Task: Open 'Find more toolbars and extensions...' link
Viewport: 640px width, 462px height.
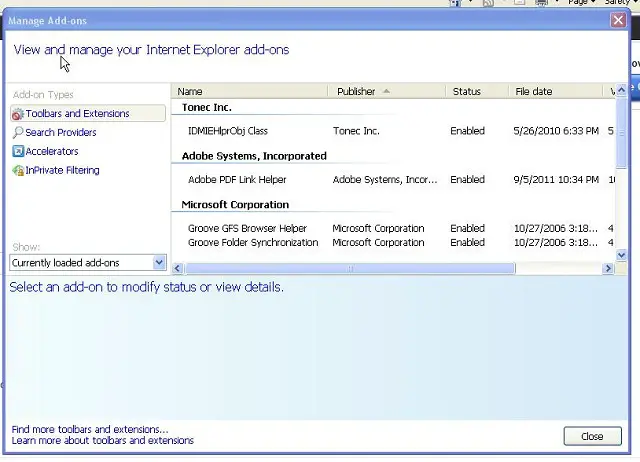Action: coord(90,429)
